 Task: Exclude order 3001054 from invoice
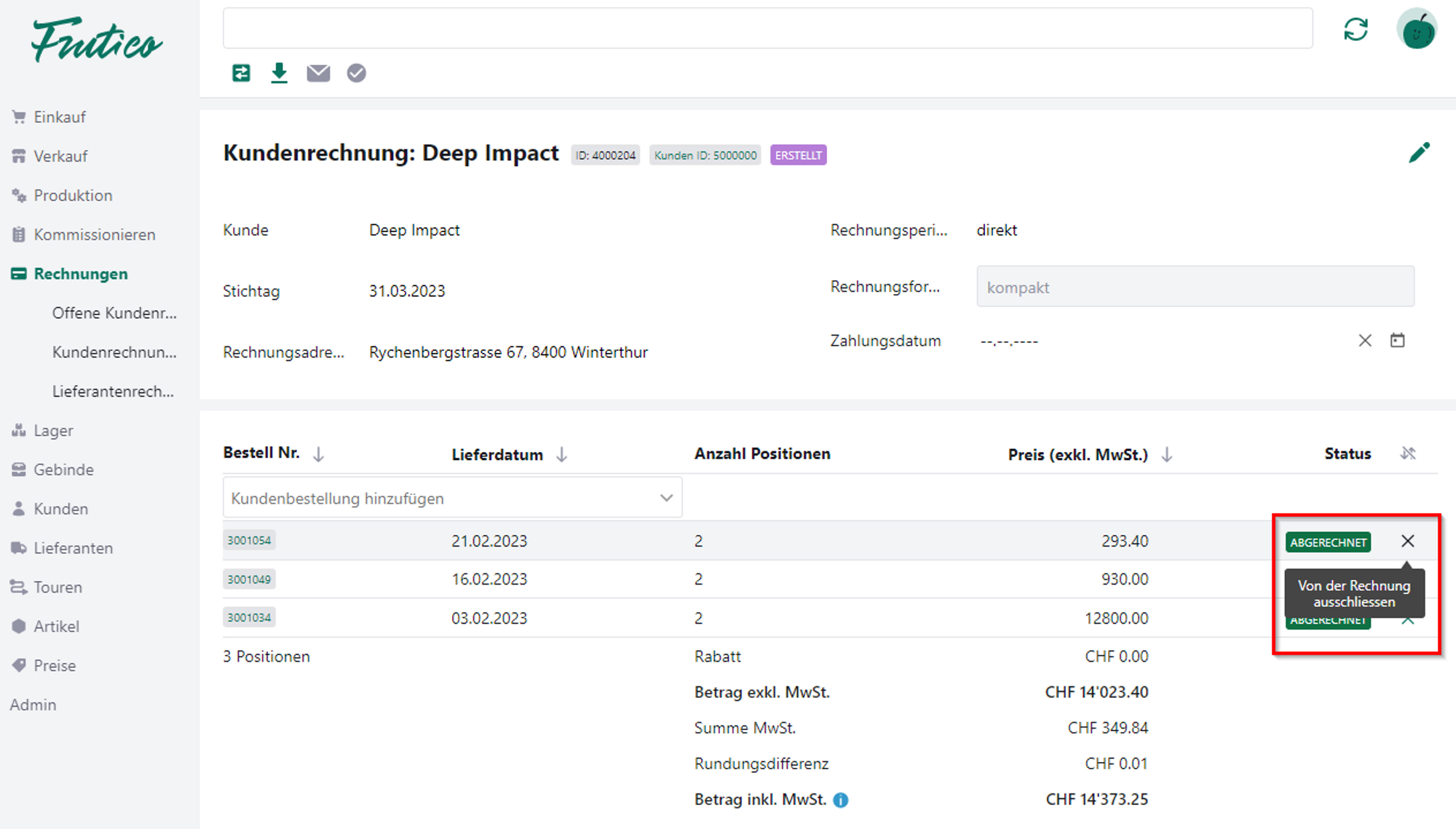coord(1408,541)
